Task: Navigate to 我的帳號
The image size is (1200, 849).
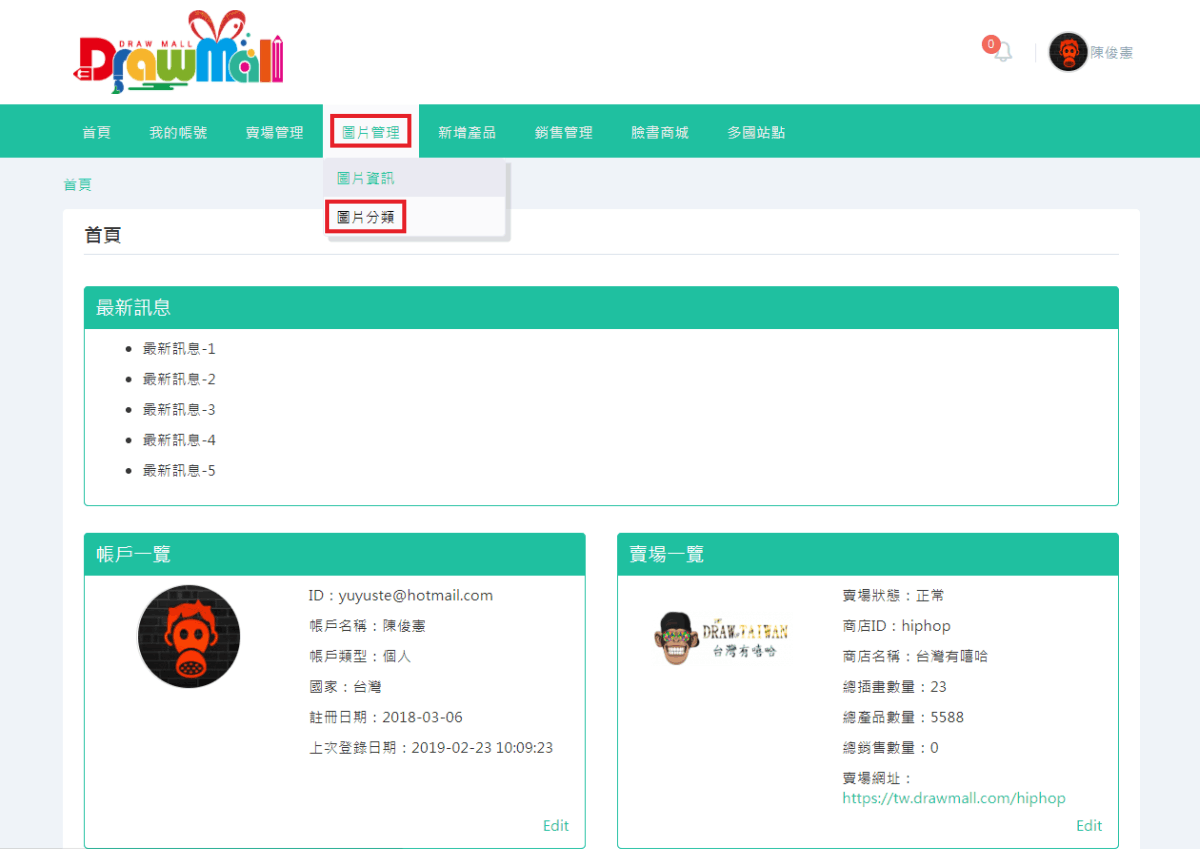Action: click(178, 131)
